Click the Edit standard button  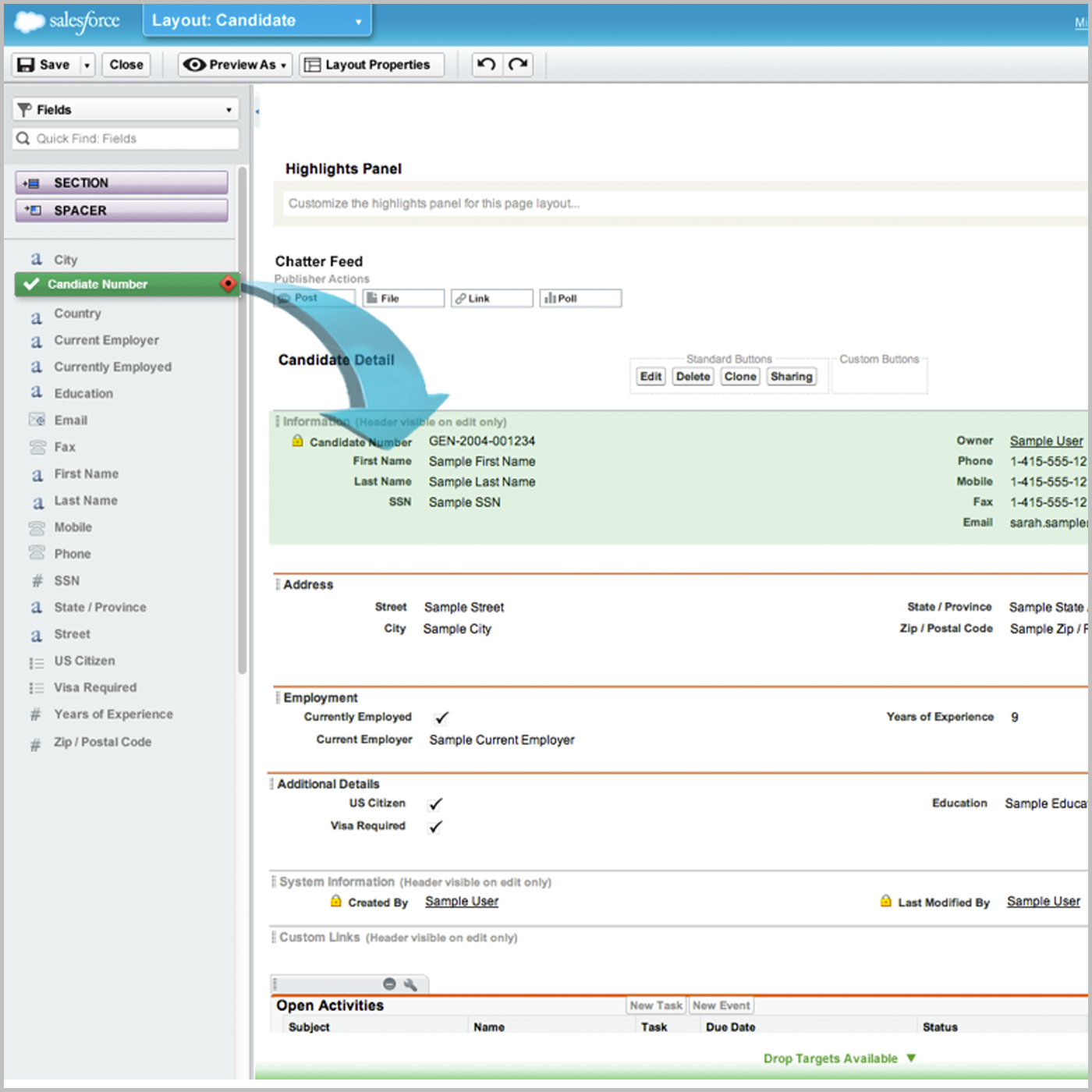(651, 377)
